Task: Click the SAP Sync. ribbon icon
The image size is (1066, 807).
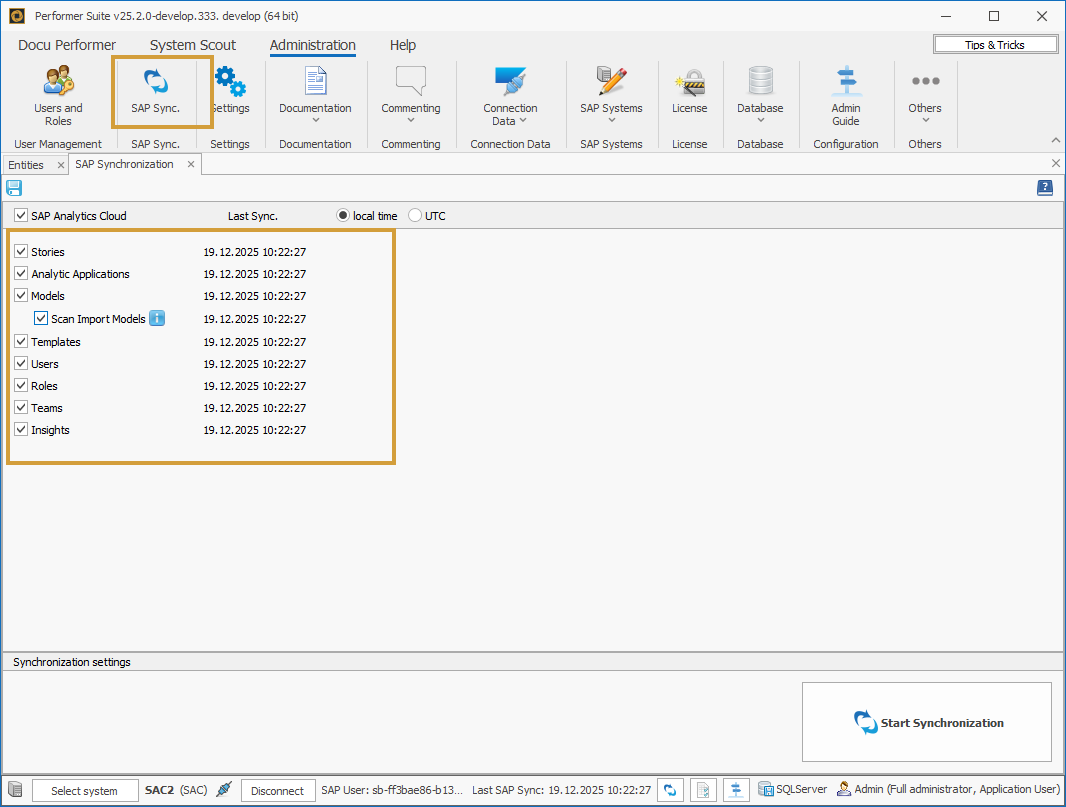Action: (x=156, y=92)
